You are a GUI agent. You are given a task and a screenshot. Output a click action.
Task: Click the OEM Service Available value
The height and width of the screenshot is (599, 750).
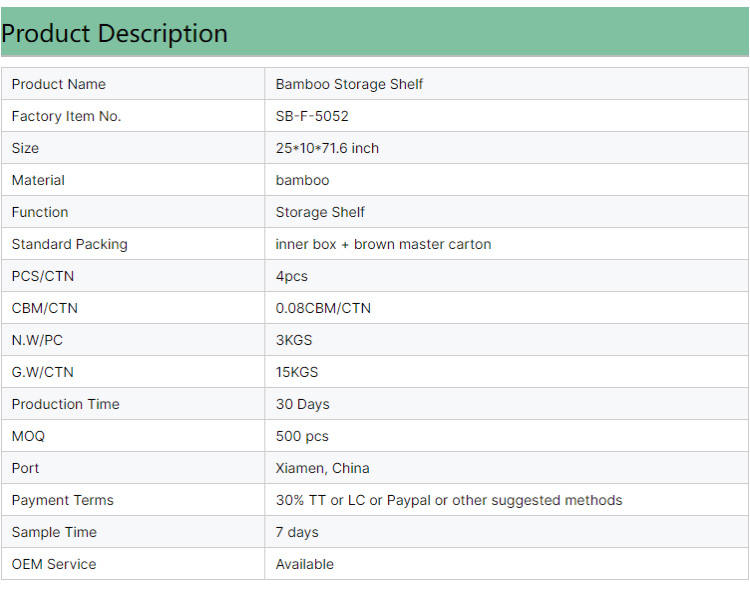click(x=305, y=565)
